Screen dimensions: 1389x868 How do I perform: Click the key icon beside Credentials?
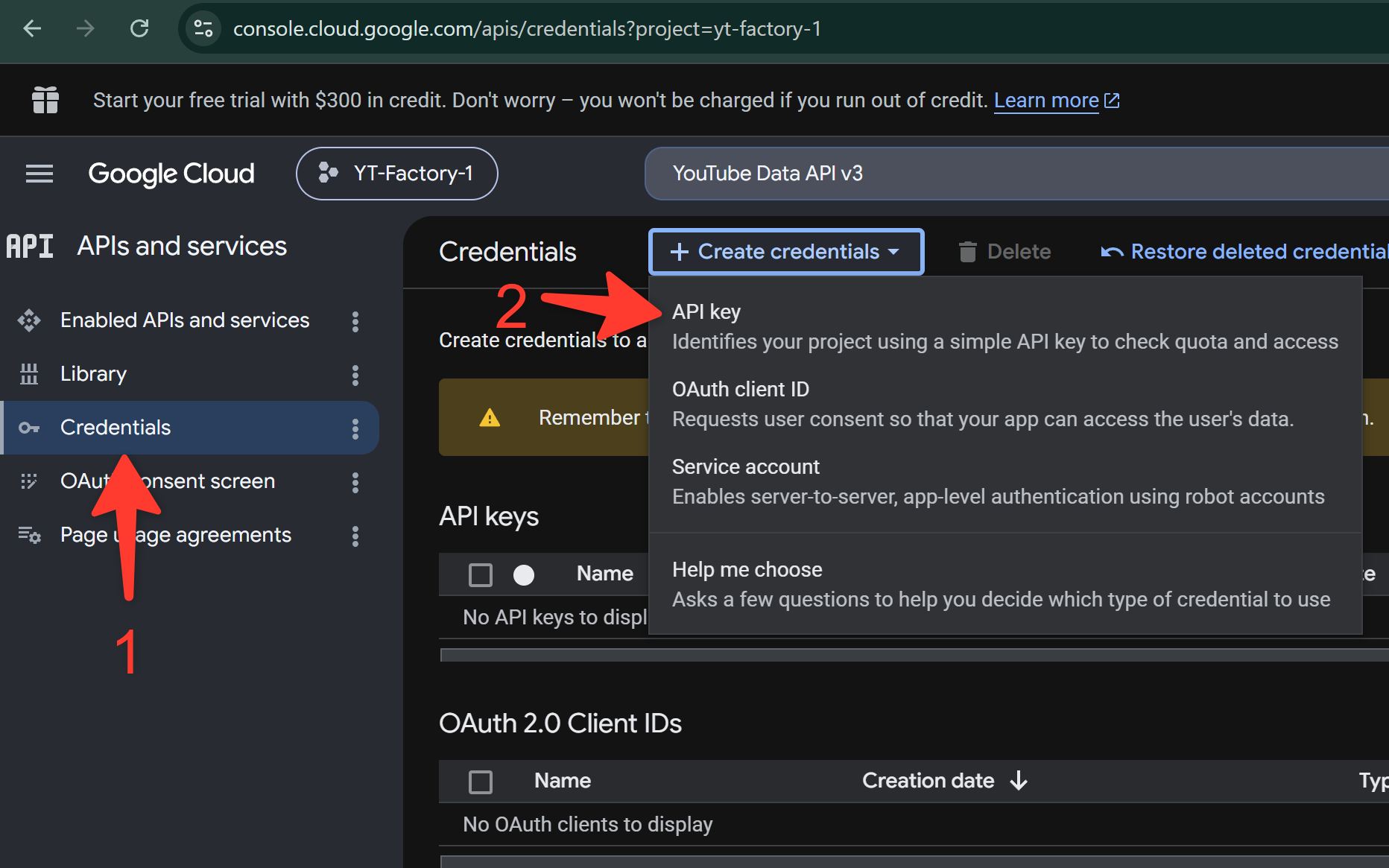(x=29, y=428)
